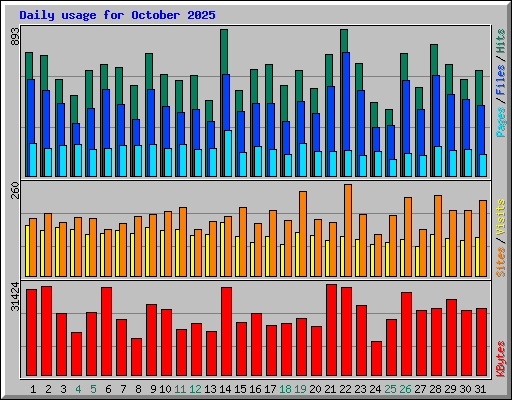Click the green weekend day label 4
The image size is (512, 400).
coord(78,389)
